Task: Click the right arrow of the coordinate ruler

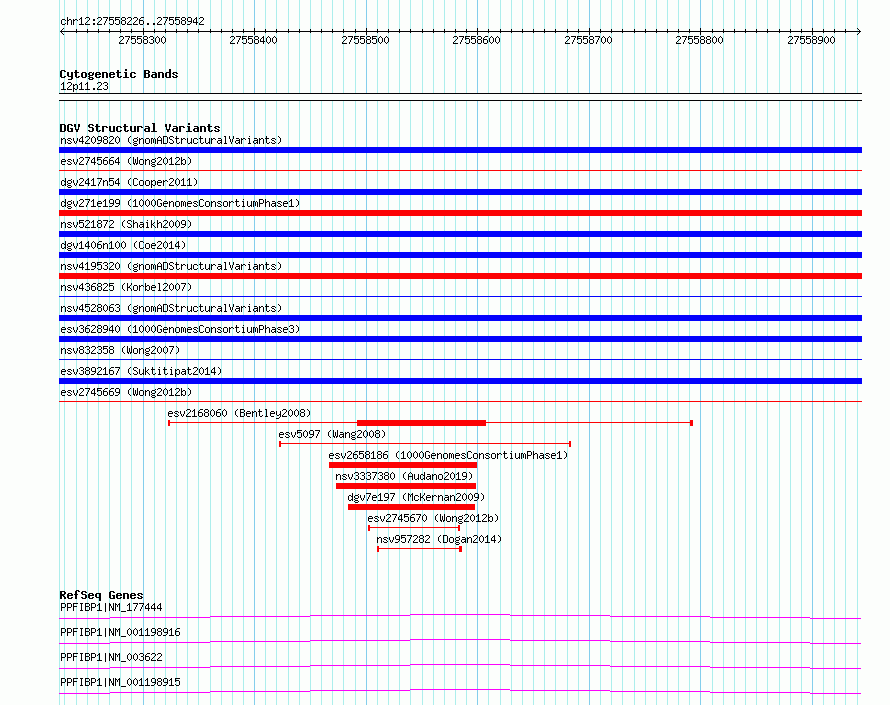Action: [859, 31]
